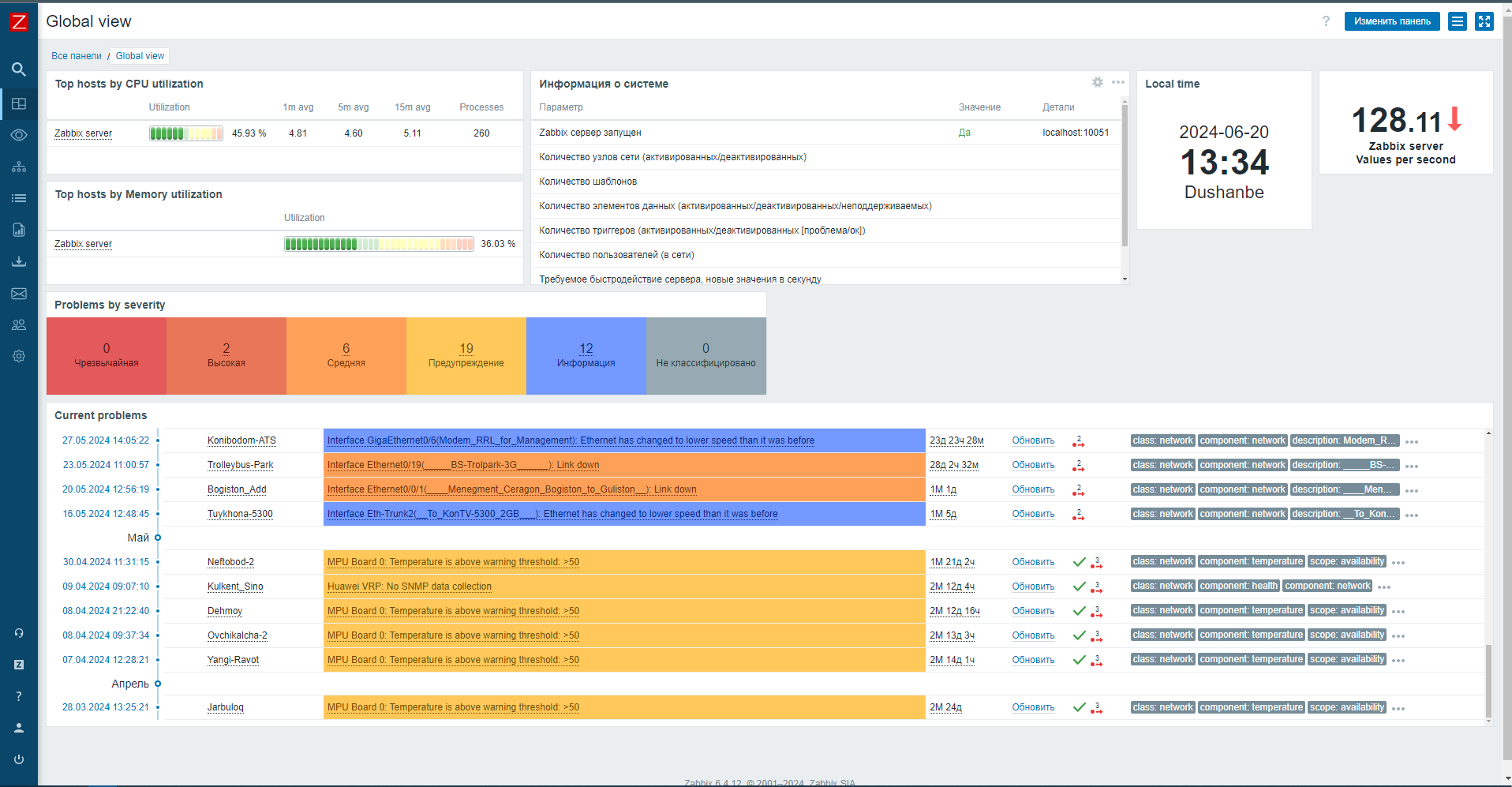This screenshot has height=787, width=1512.
Task: Edit system information widget via gear icon
Action: coord(1097,82)
